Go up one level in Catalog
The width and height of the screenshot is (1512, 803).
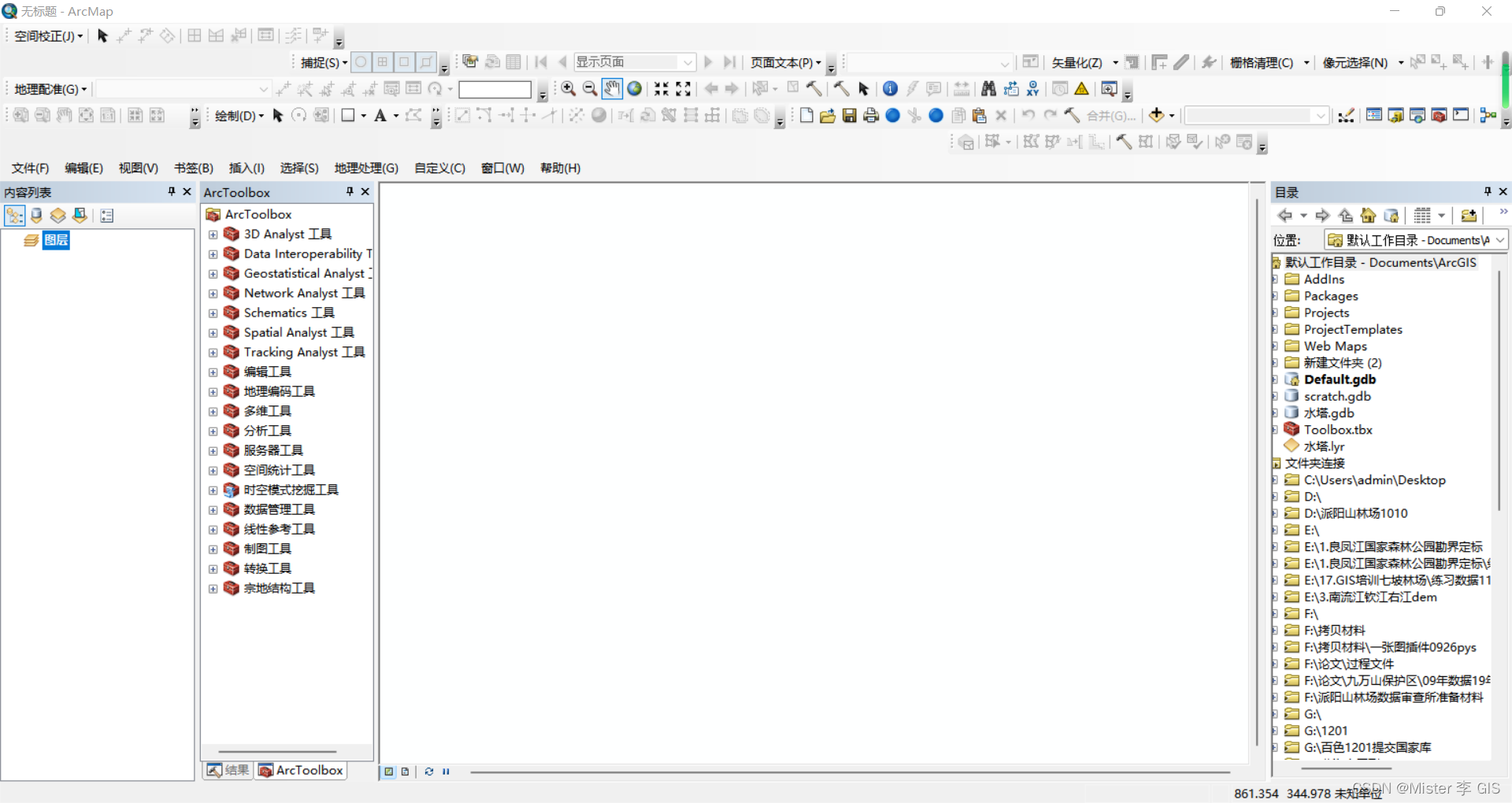(1346, 216)
